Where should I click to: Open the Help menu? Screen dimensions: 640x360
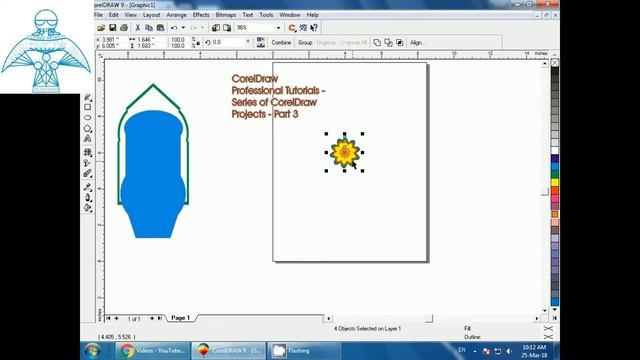(x=313, y=15)
